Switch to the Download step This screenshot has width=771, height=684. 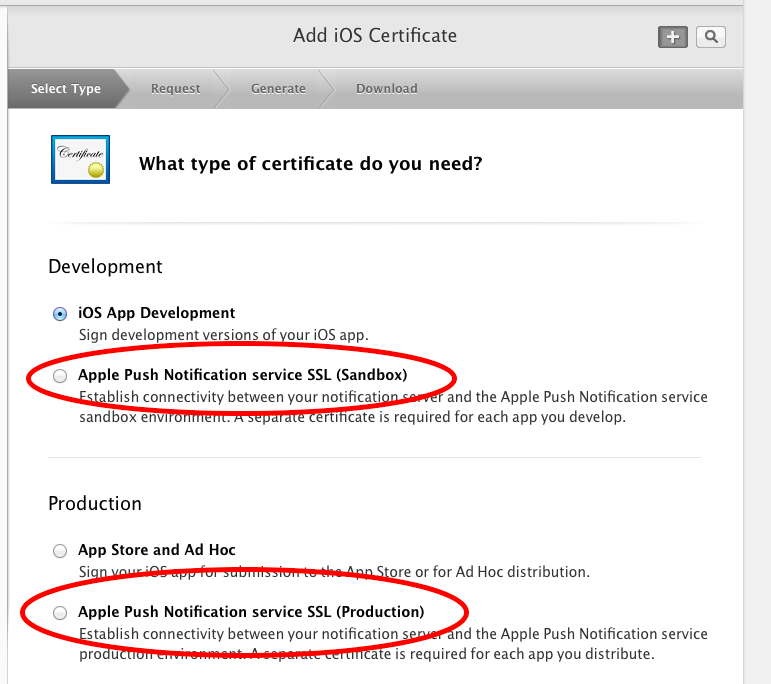click(386, 89)
